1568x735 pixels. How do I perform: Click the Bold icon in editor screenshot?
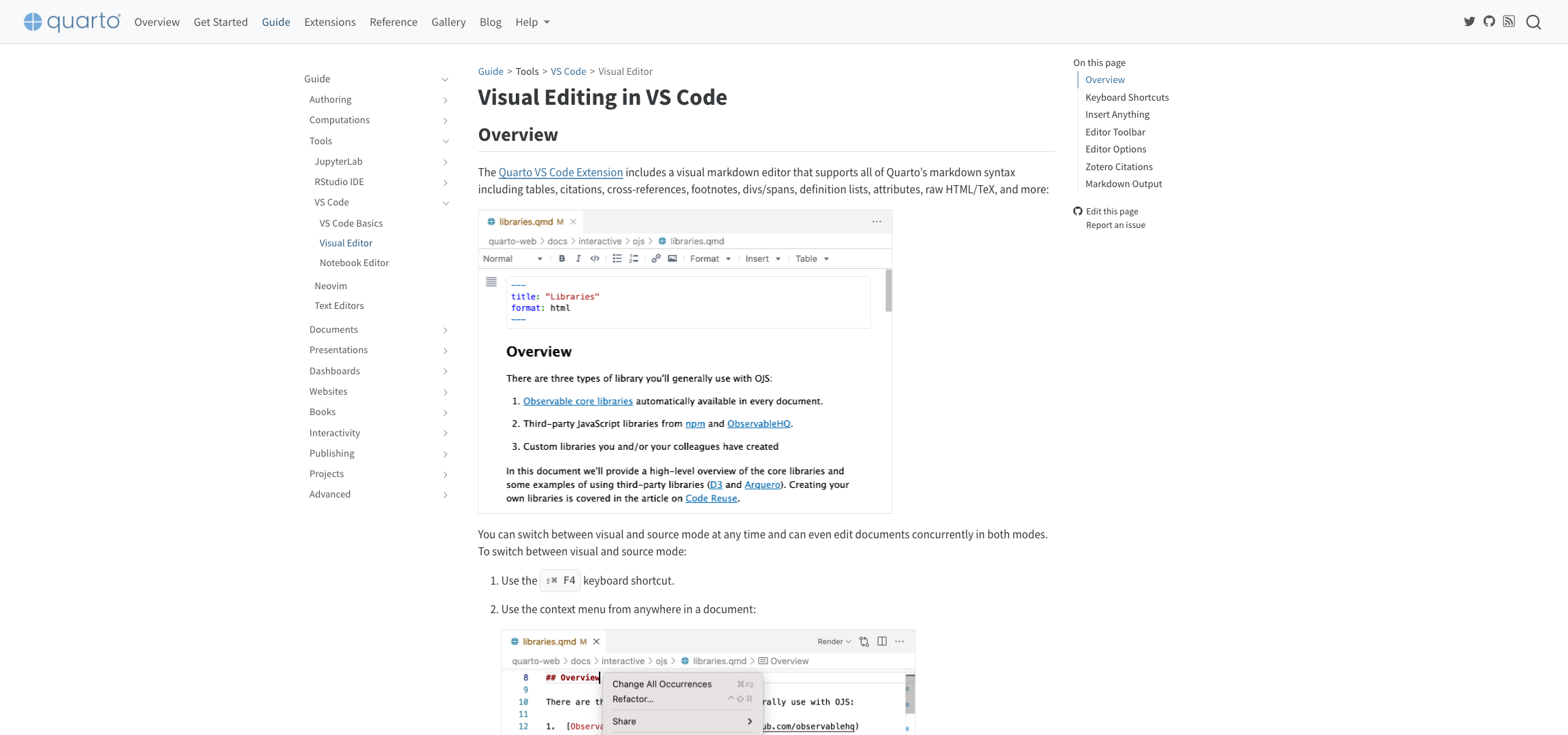tap(562, 259)
